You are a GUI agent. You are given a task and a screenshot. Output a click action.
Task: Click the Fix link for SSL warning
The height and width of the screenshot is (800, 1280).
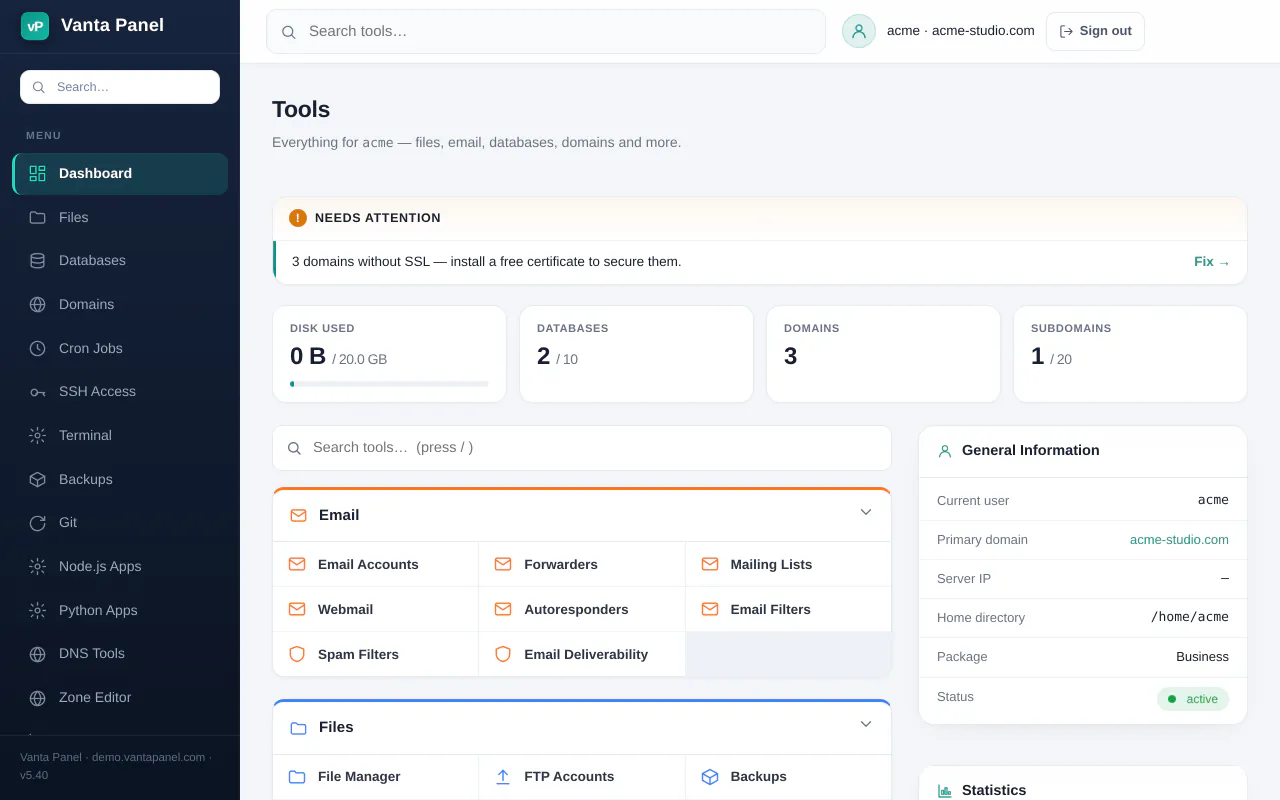click(x=1212, y=262)
